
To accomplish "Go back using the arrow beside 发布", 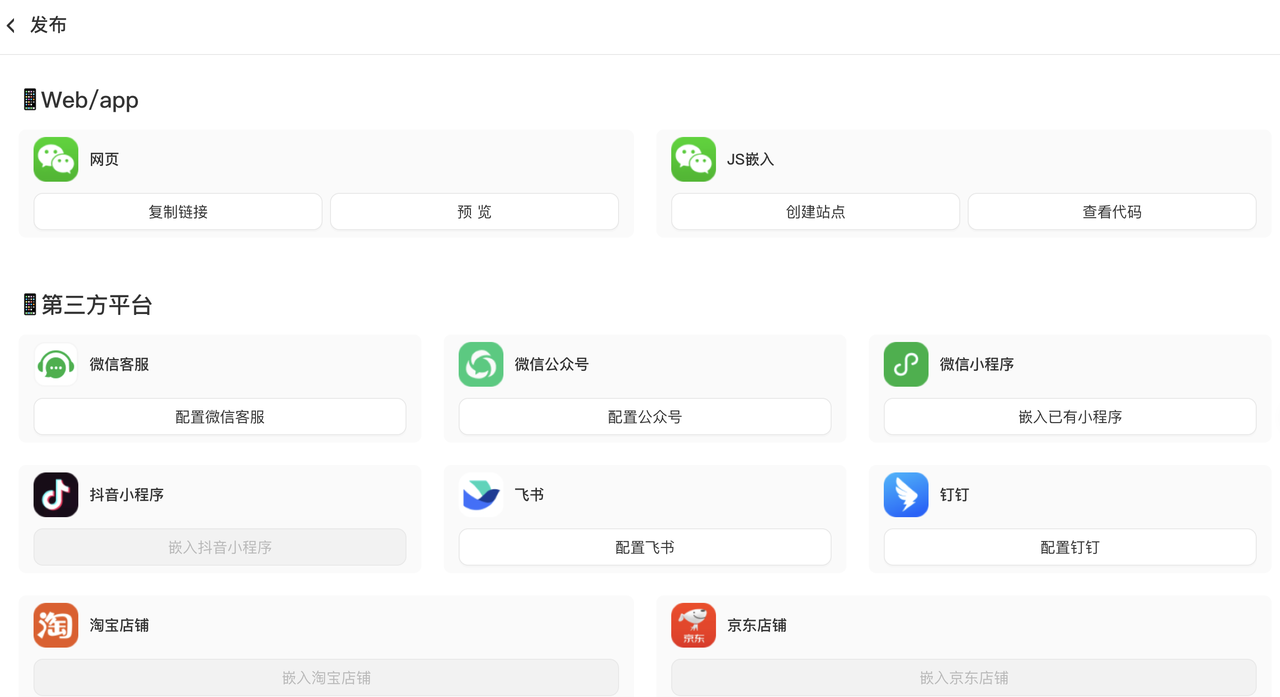I will [11, 26].
